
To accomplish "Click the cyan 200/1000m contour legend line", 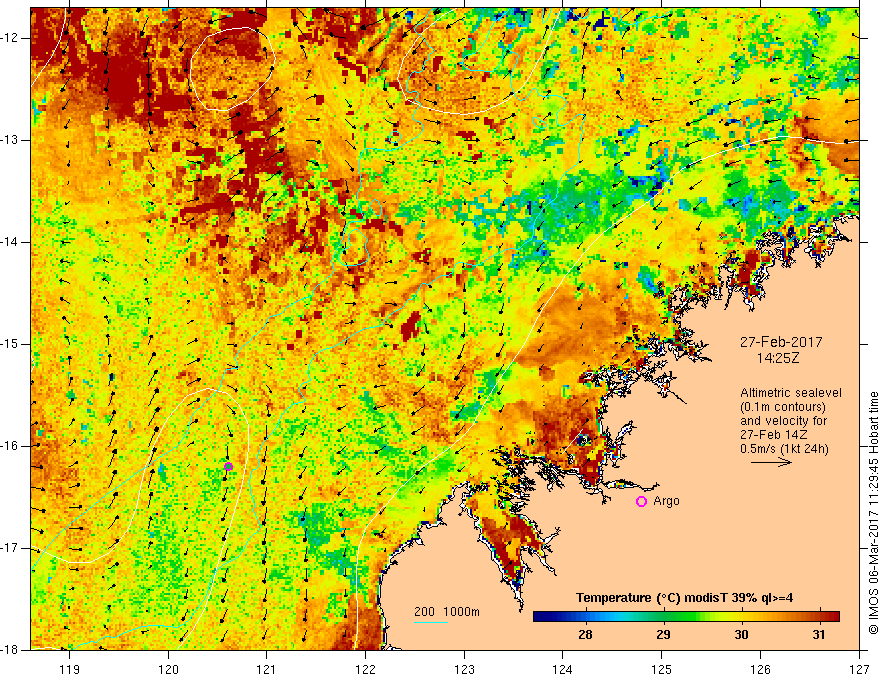I will click(x=431, y=622).
